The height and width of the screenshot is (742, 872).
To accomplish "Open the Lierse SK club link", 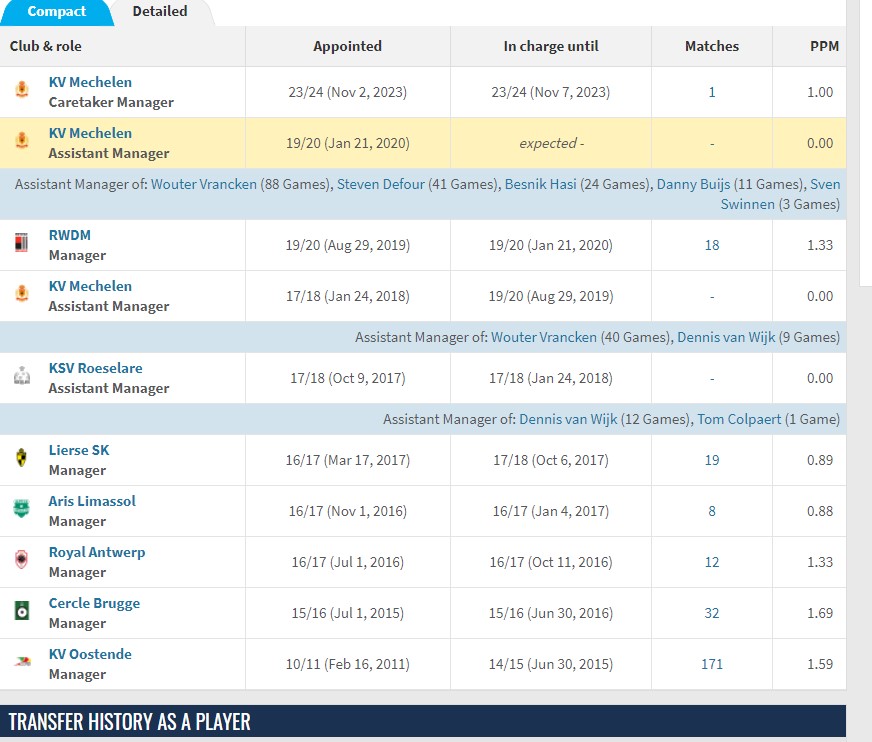I will point(79,451).
